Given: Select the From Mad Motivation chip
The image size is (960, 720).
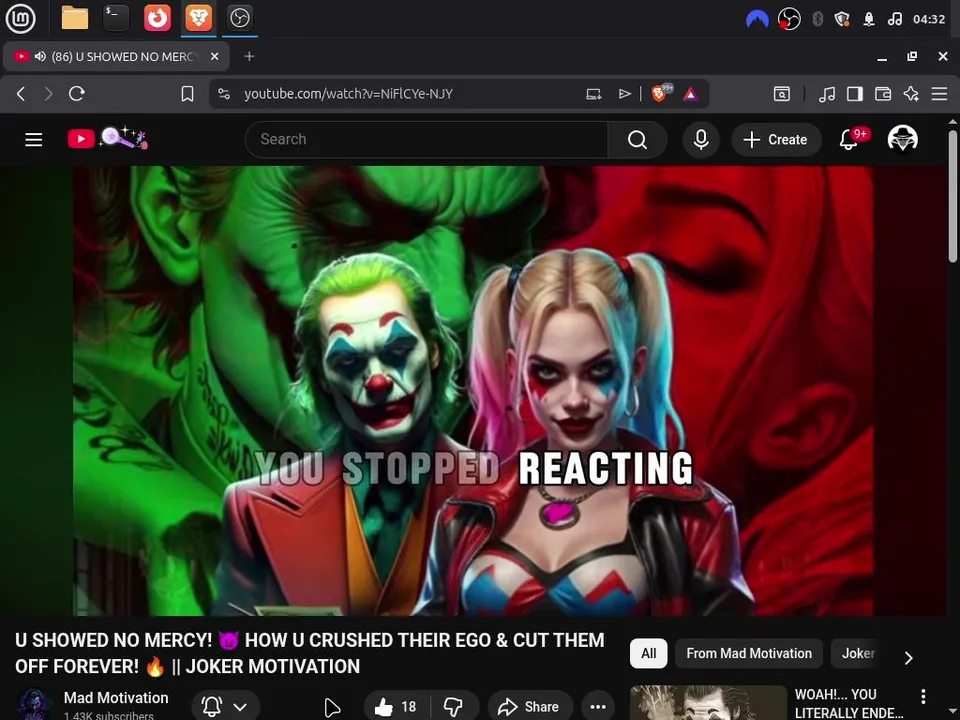Looking at the screenshot, I should [749, 653].
